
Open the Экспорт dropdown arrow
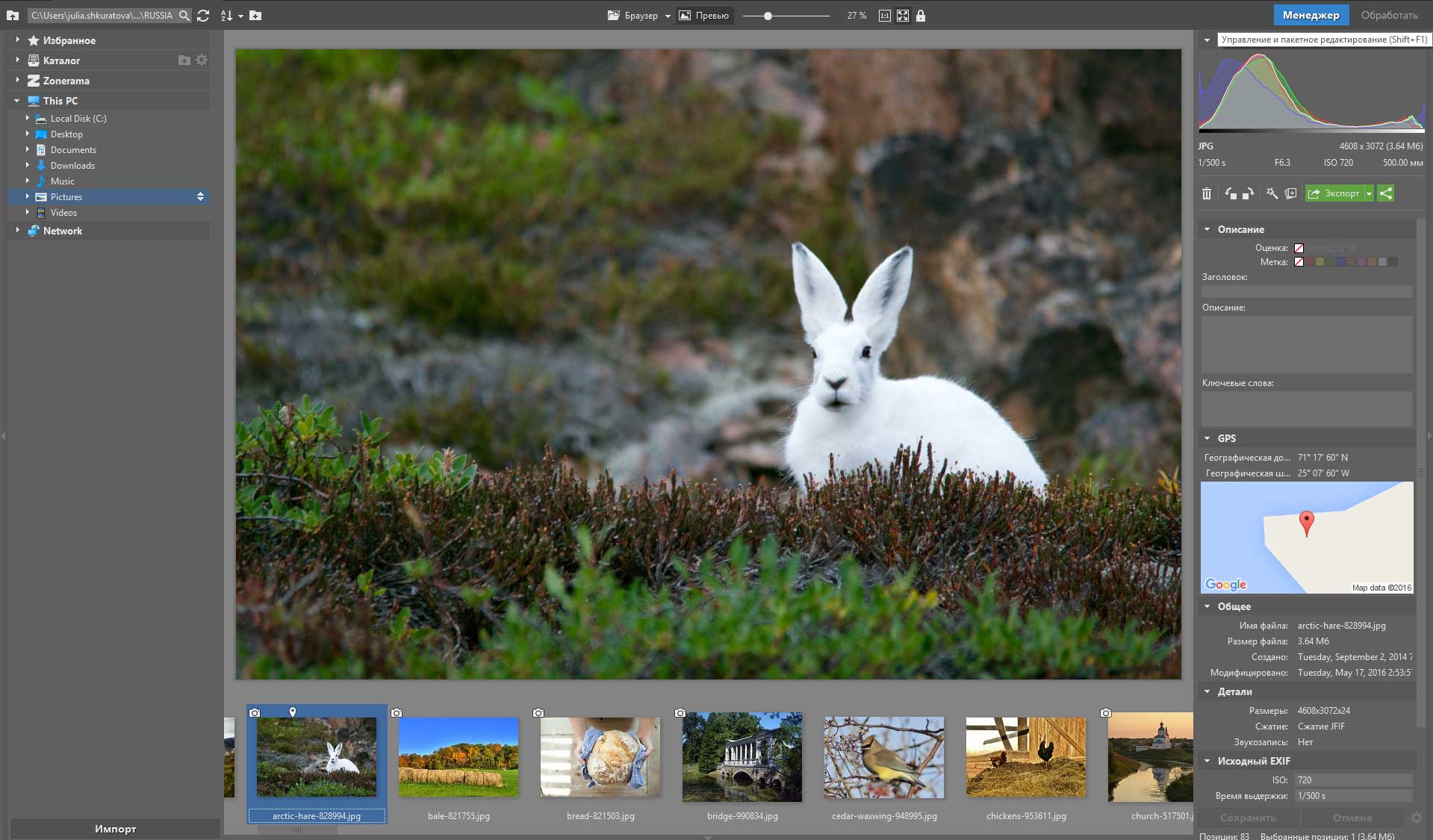pos(1369,194)
